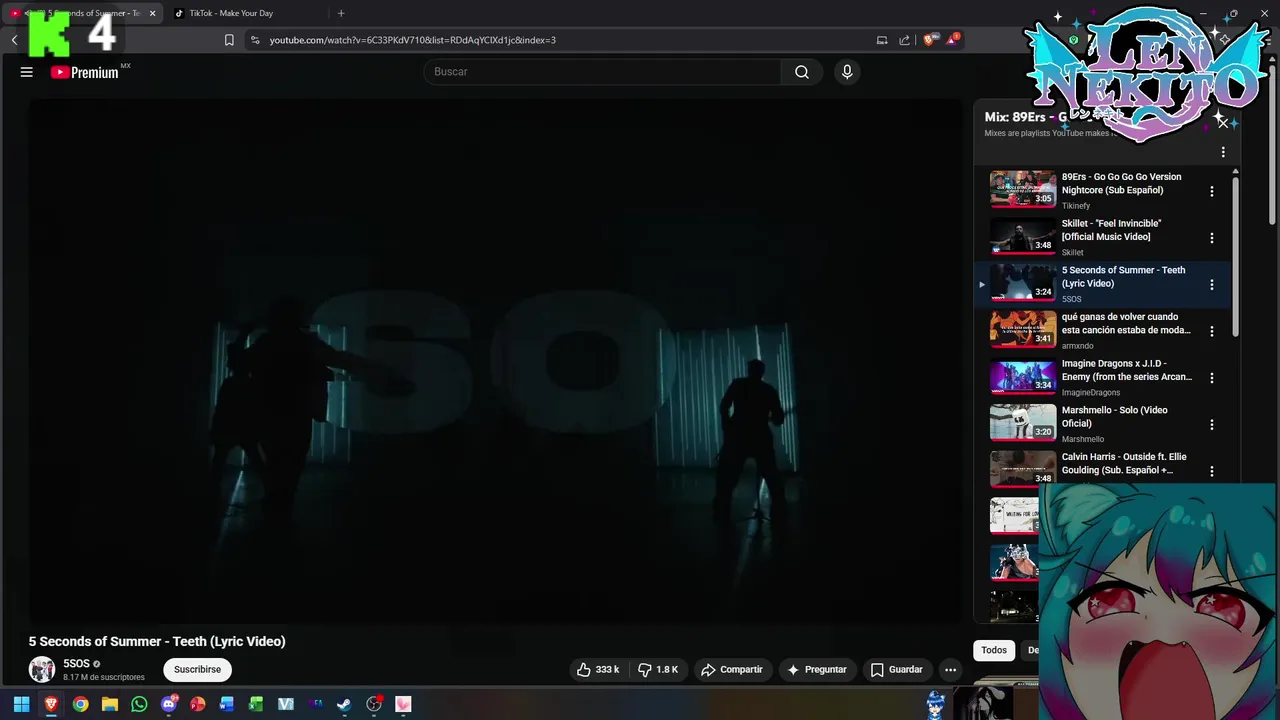The width and height of the screenshot is (1280, 720).
Task: Open Discord from the taskbar
Action: pyautogui.click(x=168, y=704)
